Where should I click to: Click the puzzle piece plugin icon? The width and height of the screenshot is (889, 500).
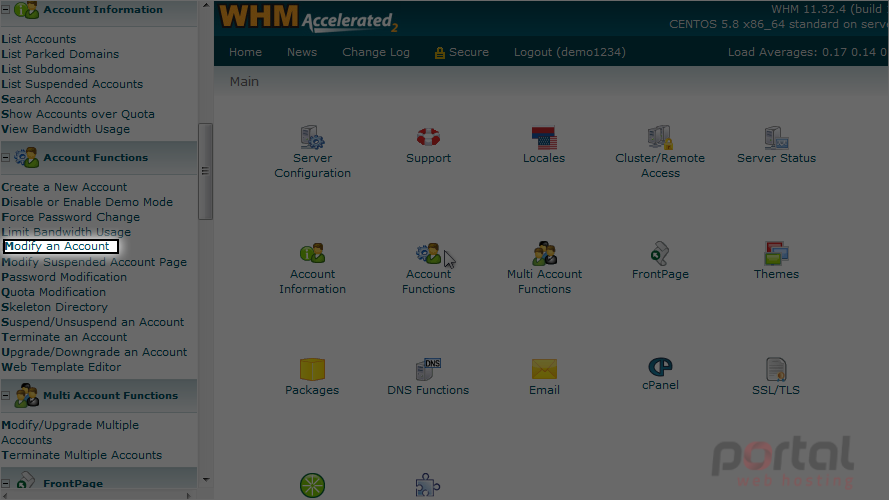(427, 485)
